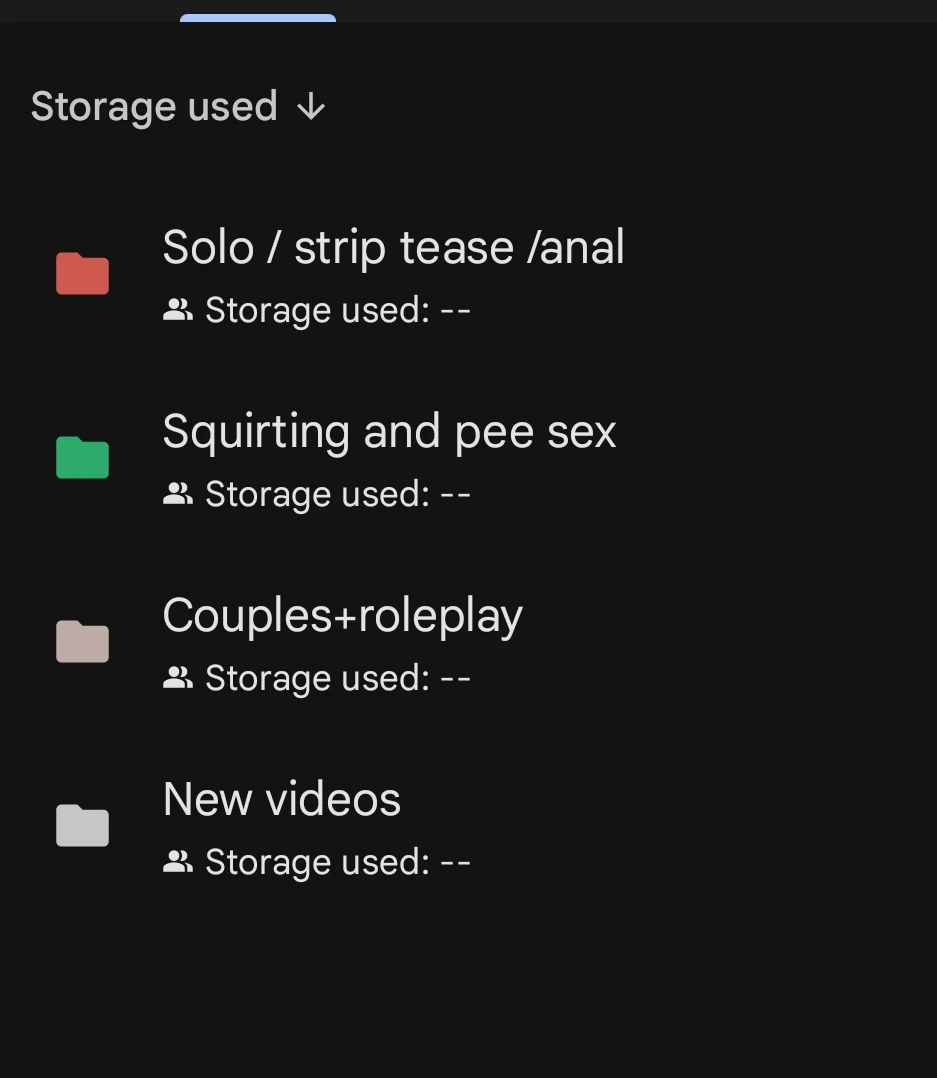Image resolution: width=937 pixels, height=1078 pixels.
Task: Tap shared people icon under New videos
Action: pyautogui.click(x=178, y=861)
